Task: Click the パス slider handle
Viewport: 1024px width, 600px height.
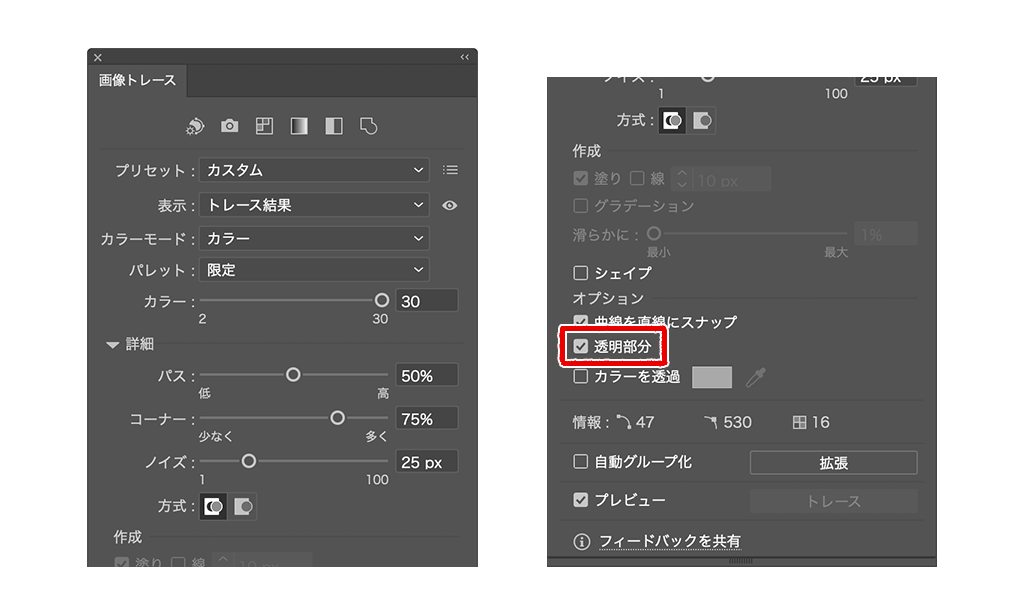Action: [293, 375]
